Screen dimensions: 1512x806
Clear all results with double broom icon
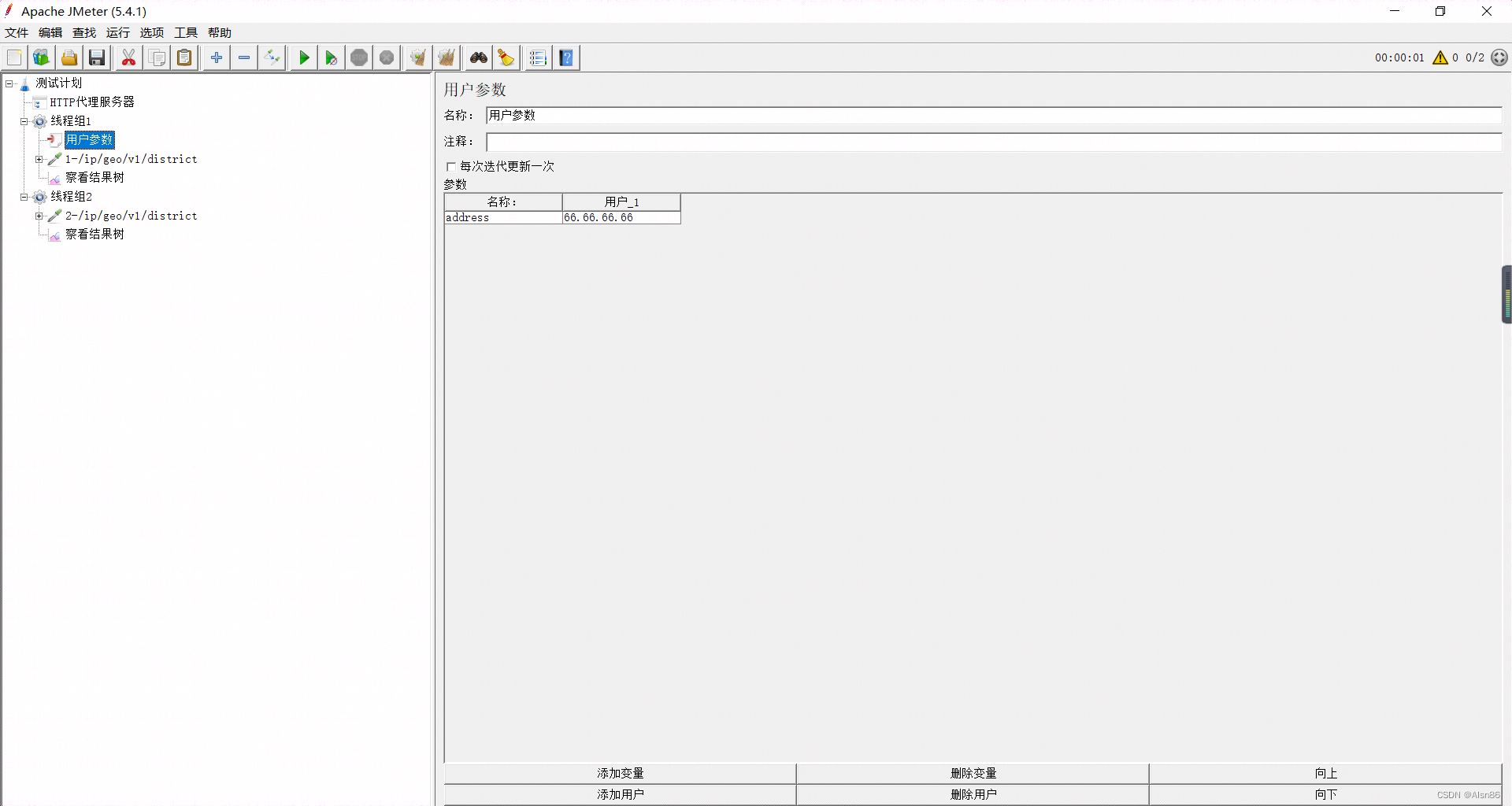tap(447, 57)
